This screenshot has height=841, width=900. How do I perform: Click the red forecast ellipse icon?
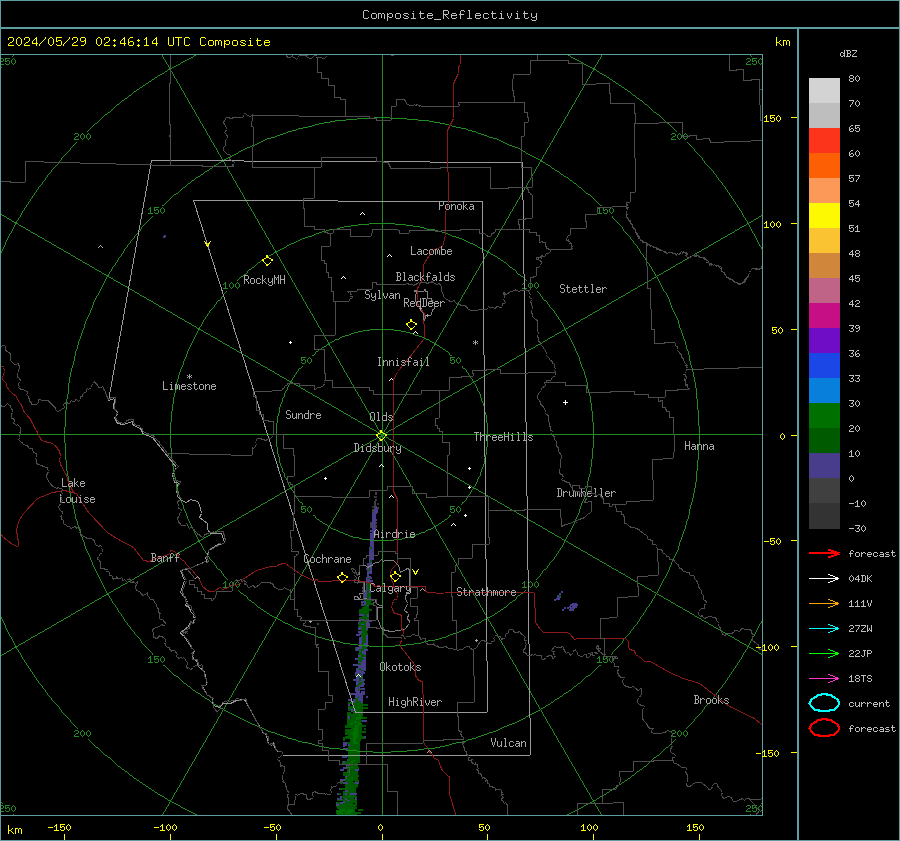tap(824, 728)
